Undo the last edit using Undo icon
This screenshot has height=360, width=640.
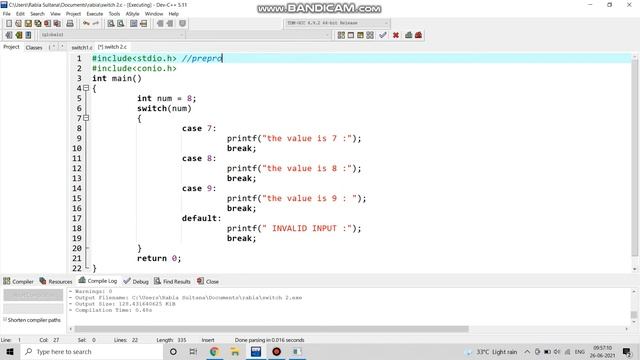click(86, 24)
